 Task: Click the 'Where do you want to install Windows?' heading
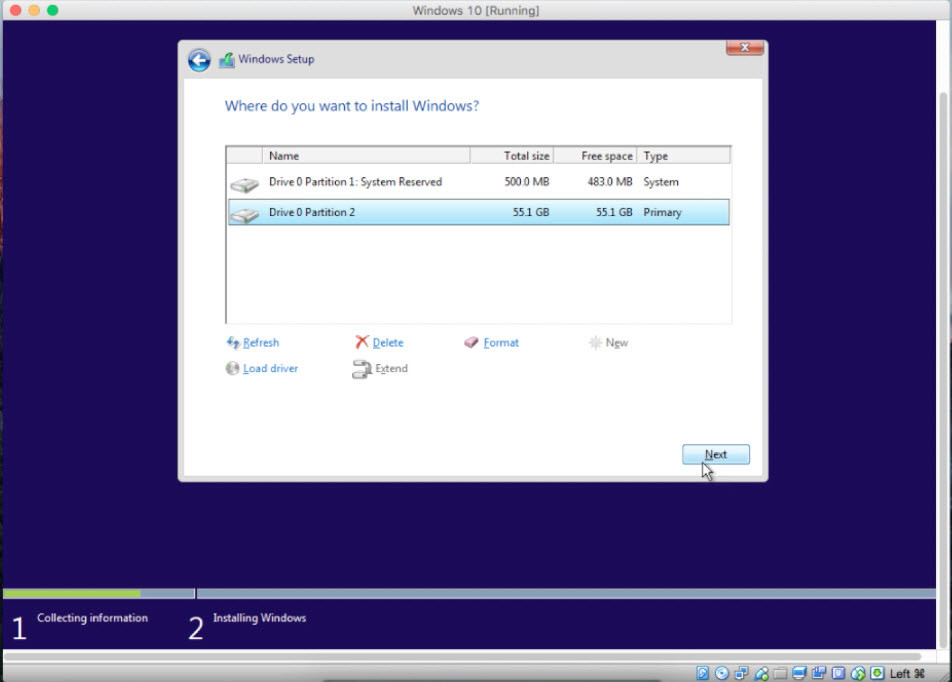point(352,106)
